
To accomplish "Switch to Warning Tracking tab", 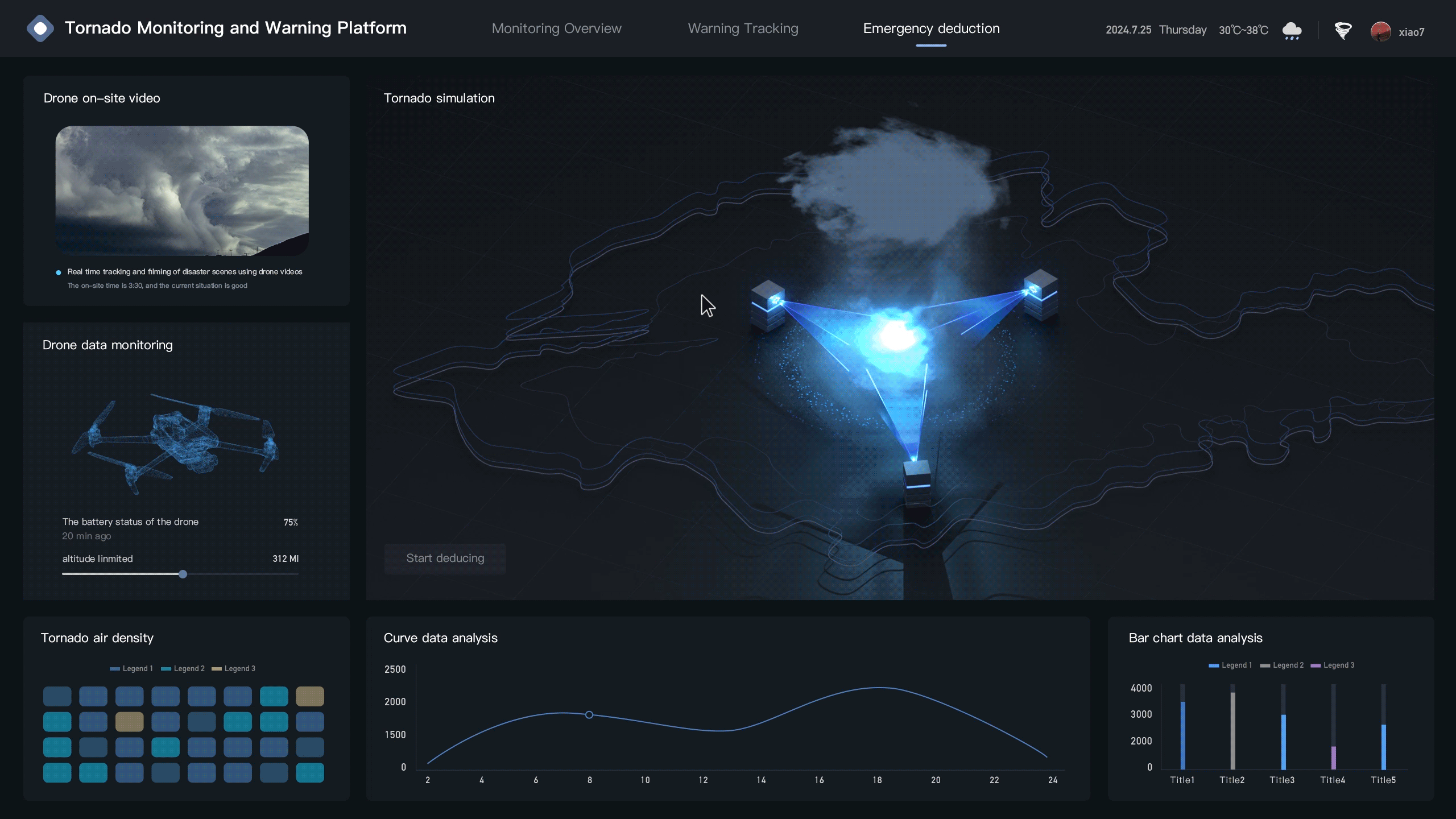I will [743, 28].
